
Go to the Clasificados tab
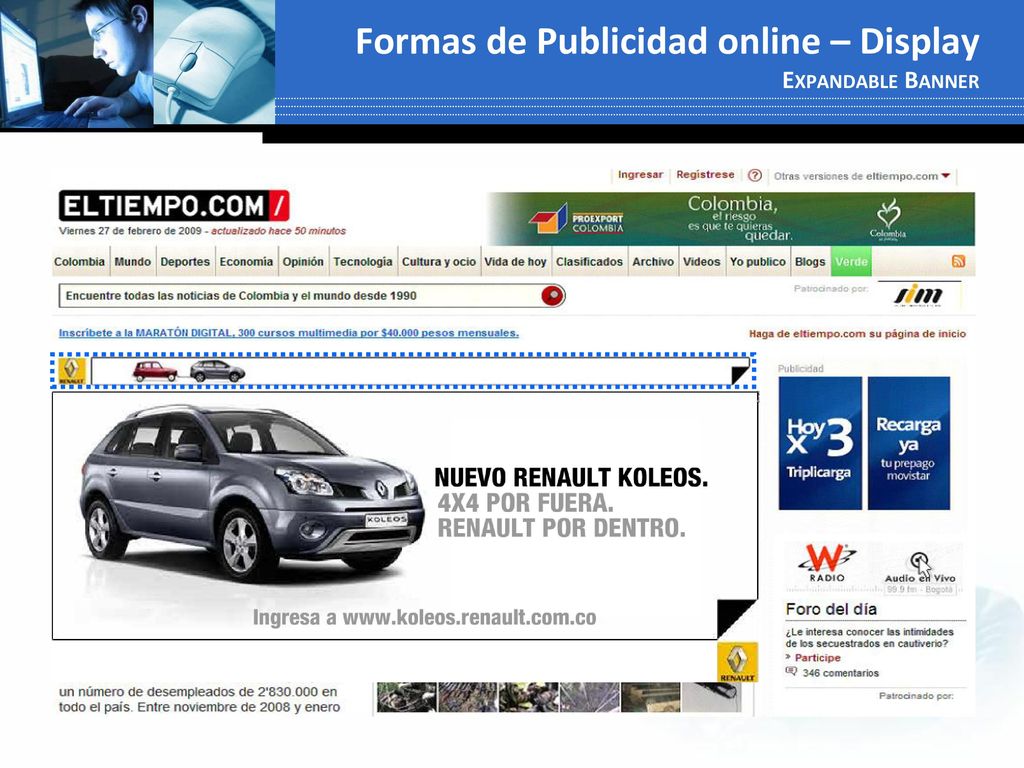click(589, 262)
